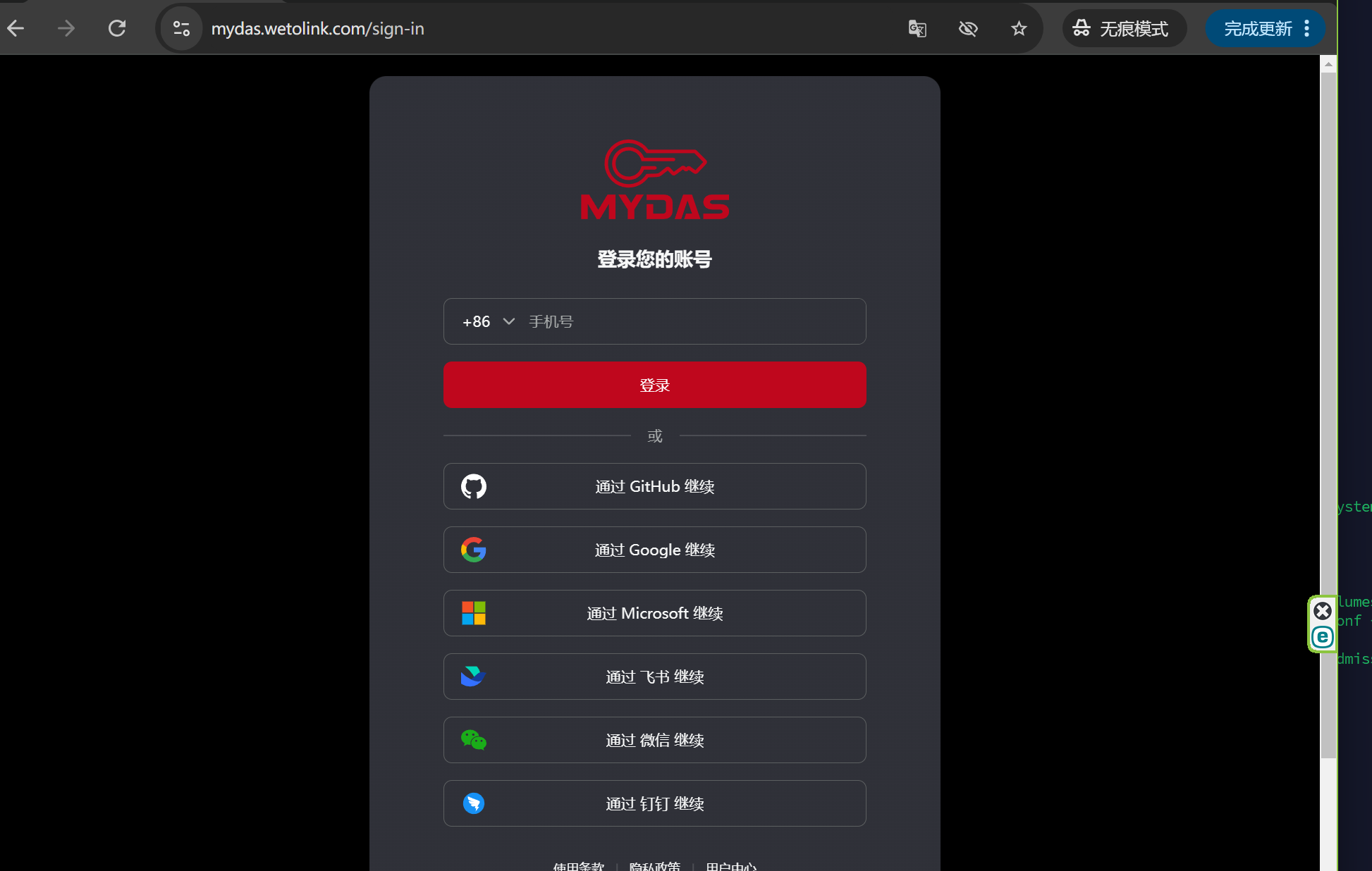Click the GitHub logo icon
The height and width of the screenshot is (871, 1372).
(x=473, y=486)
